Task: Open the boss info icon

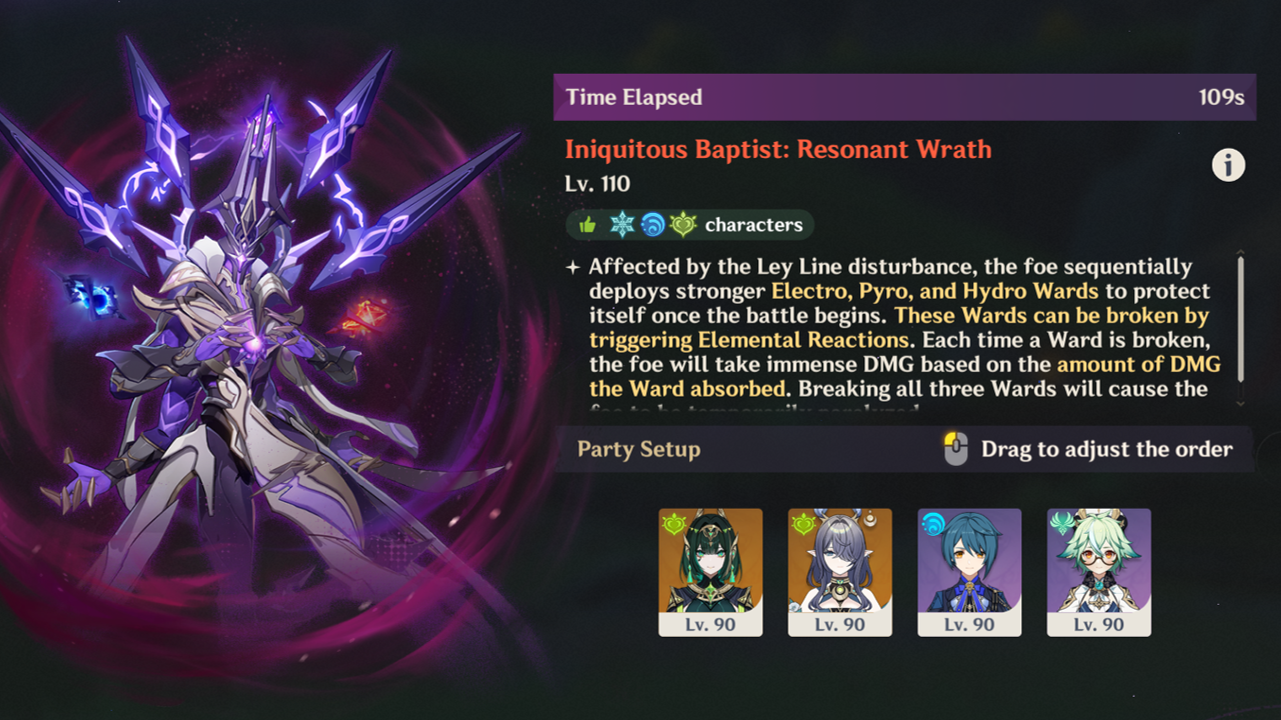Action: pos(1228,165)
